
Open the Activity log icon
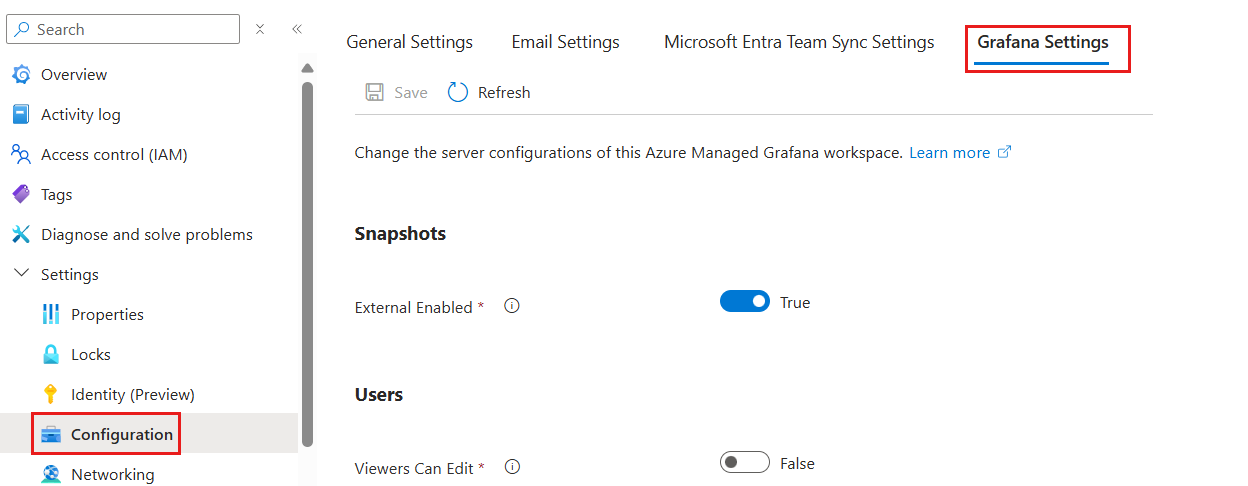[21, 115]
